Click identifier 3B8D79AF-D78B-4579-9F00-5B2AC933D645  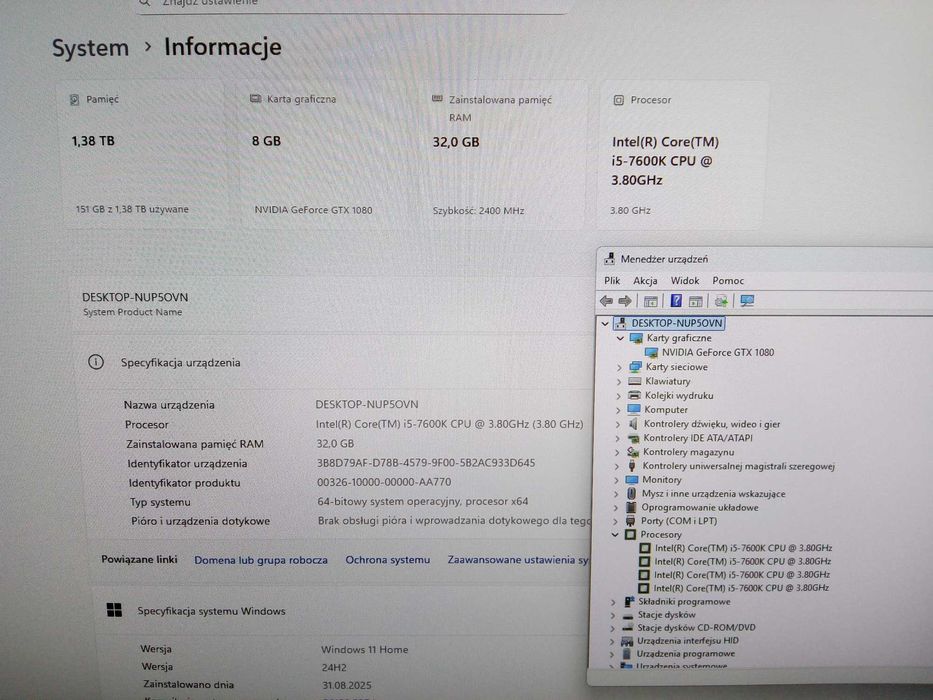coord(425,463)
